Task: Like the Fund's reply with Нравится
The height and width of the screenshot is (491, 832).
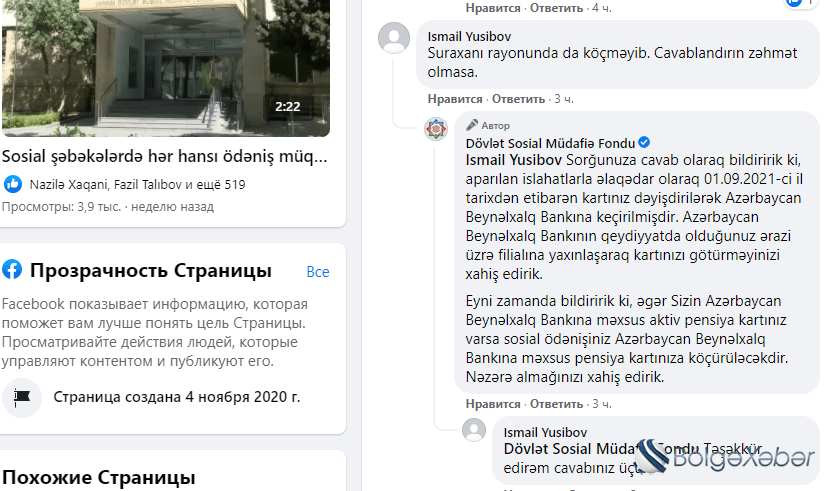Action: (493, 404)
